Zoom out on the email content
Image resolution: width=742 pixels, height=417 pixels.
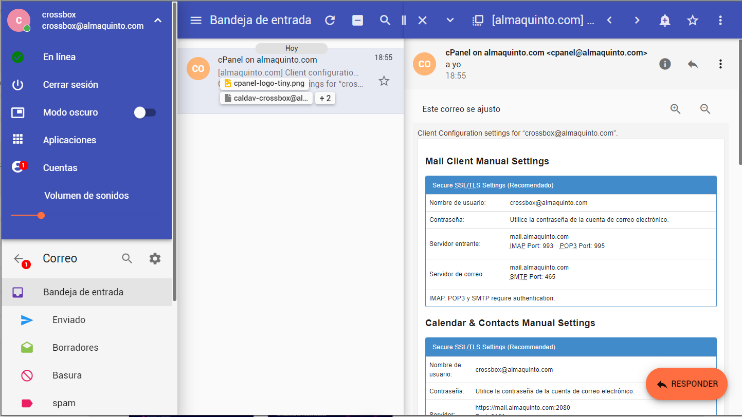[705, 109]
